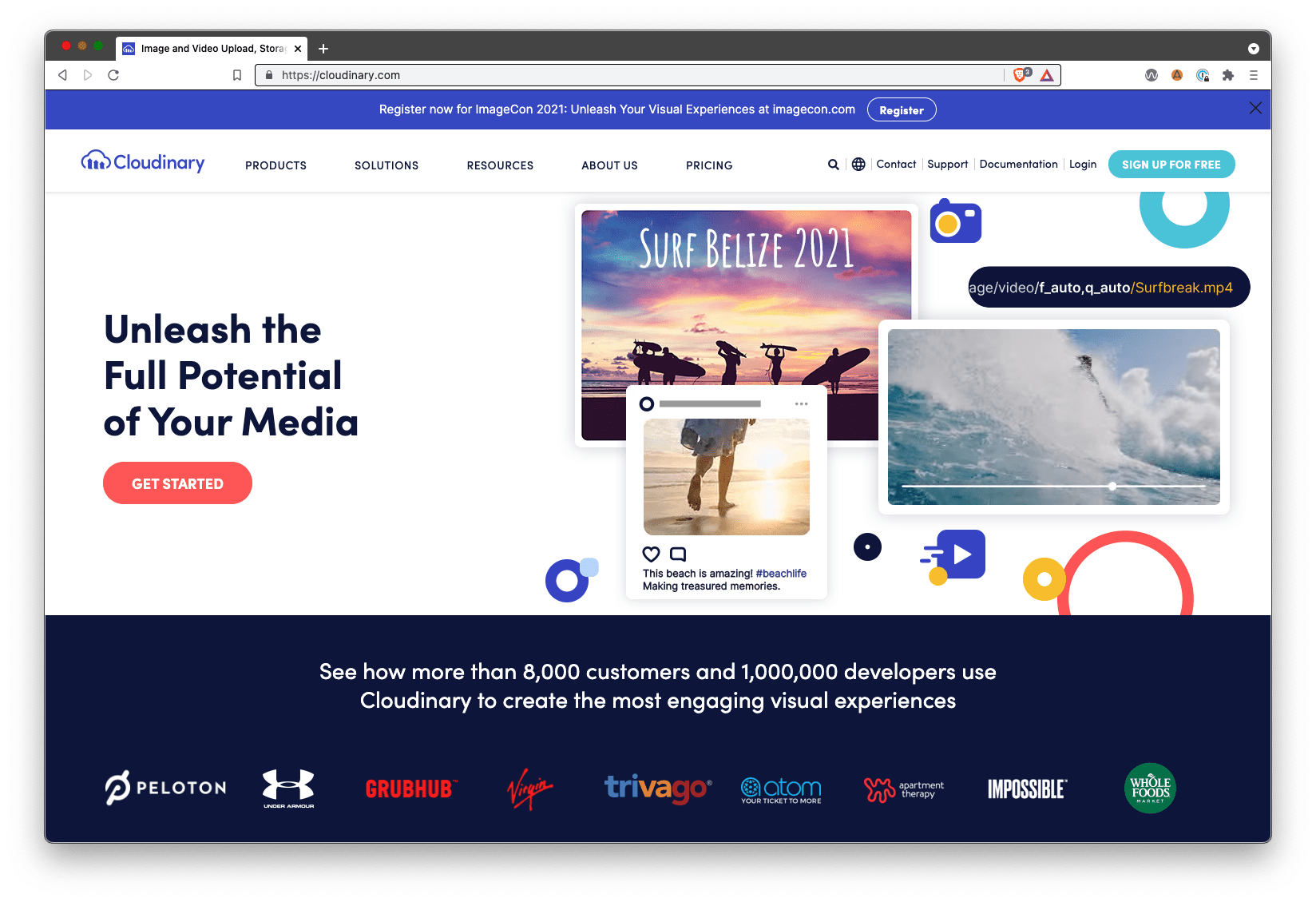Open the tab list dropdown arrow

[1254, 49]
